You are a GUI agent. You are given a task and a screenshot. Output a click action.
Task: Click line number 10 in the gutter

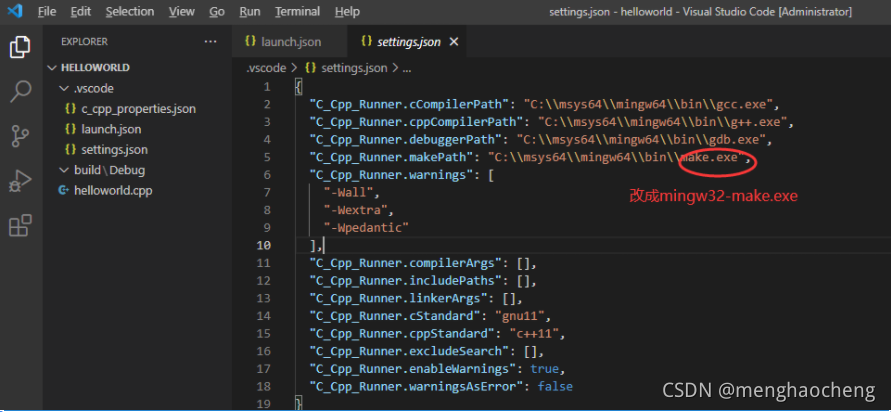coord(264,245)
